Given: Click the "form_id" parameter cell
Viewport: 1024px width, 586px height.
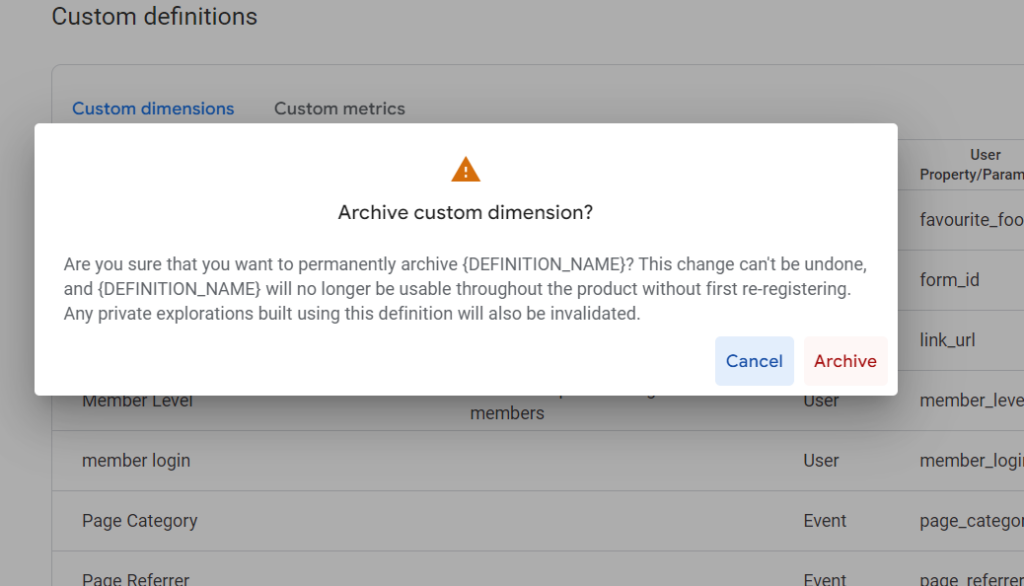Looking at the screenshot, I should [x=950, y=280].
